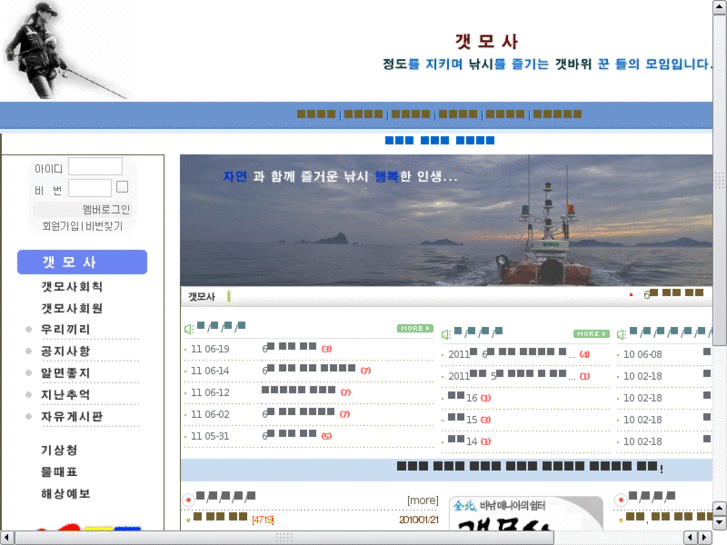The height and width of the screenshot is (545, 727).
Task: Select the 갯모사 blue menu header
Action: tap(82, 262)
